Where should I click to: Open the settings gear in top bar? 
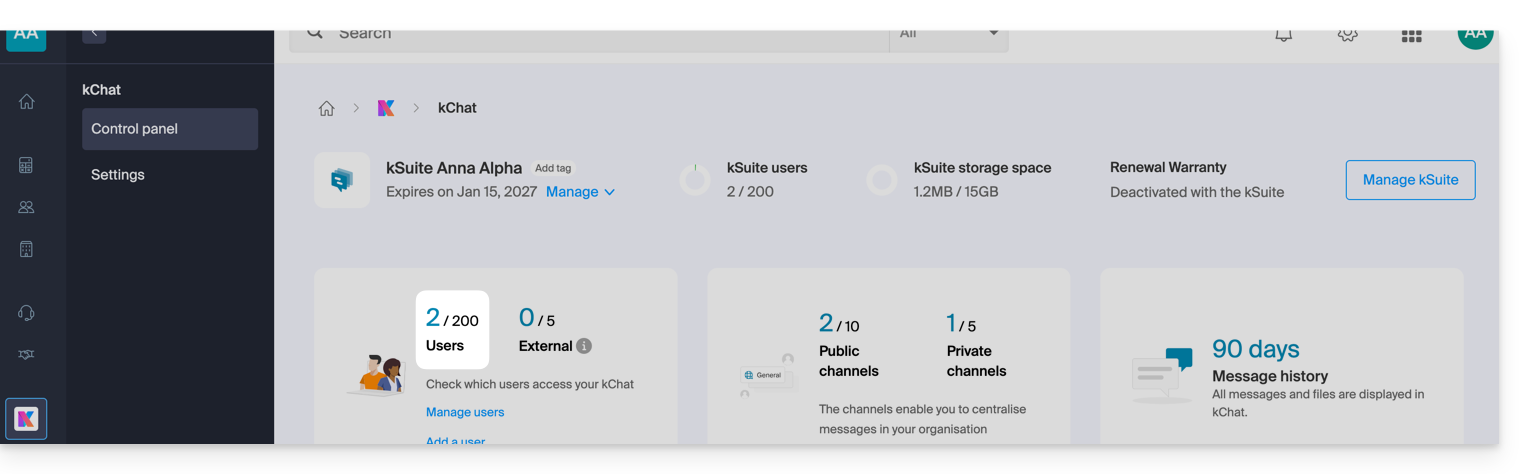[x=1347, y=34]
